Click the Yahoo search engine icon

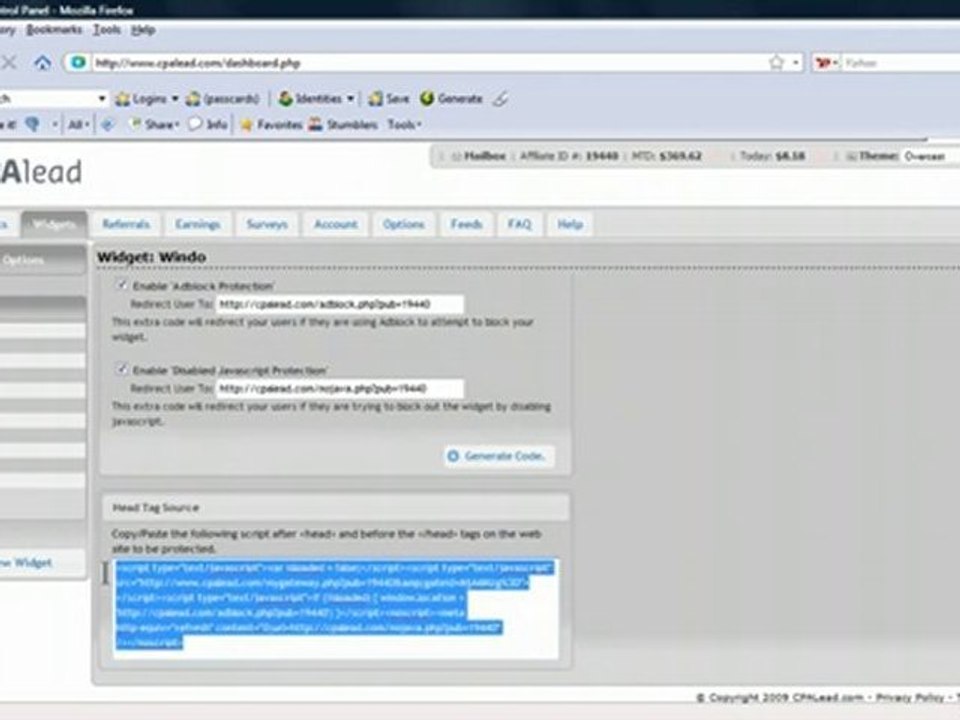823,62
